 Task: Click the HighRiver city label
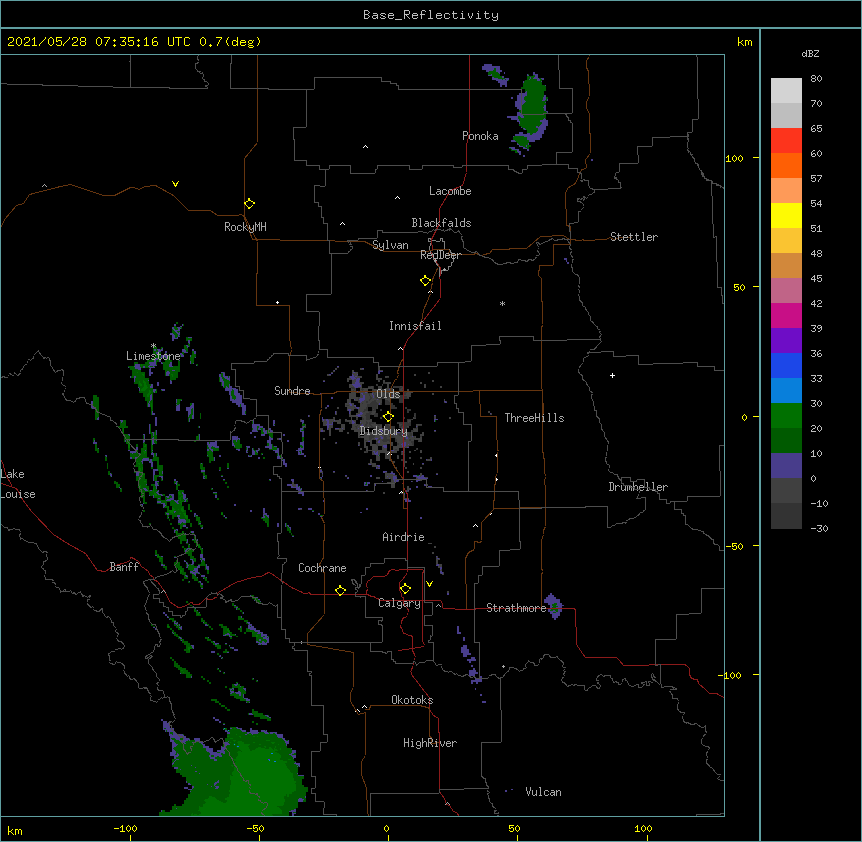click(430, 743)
